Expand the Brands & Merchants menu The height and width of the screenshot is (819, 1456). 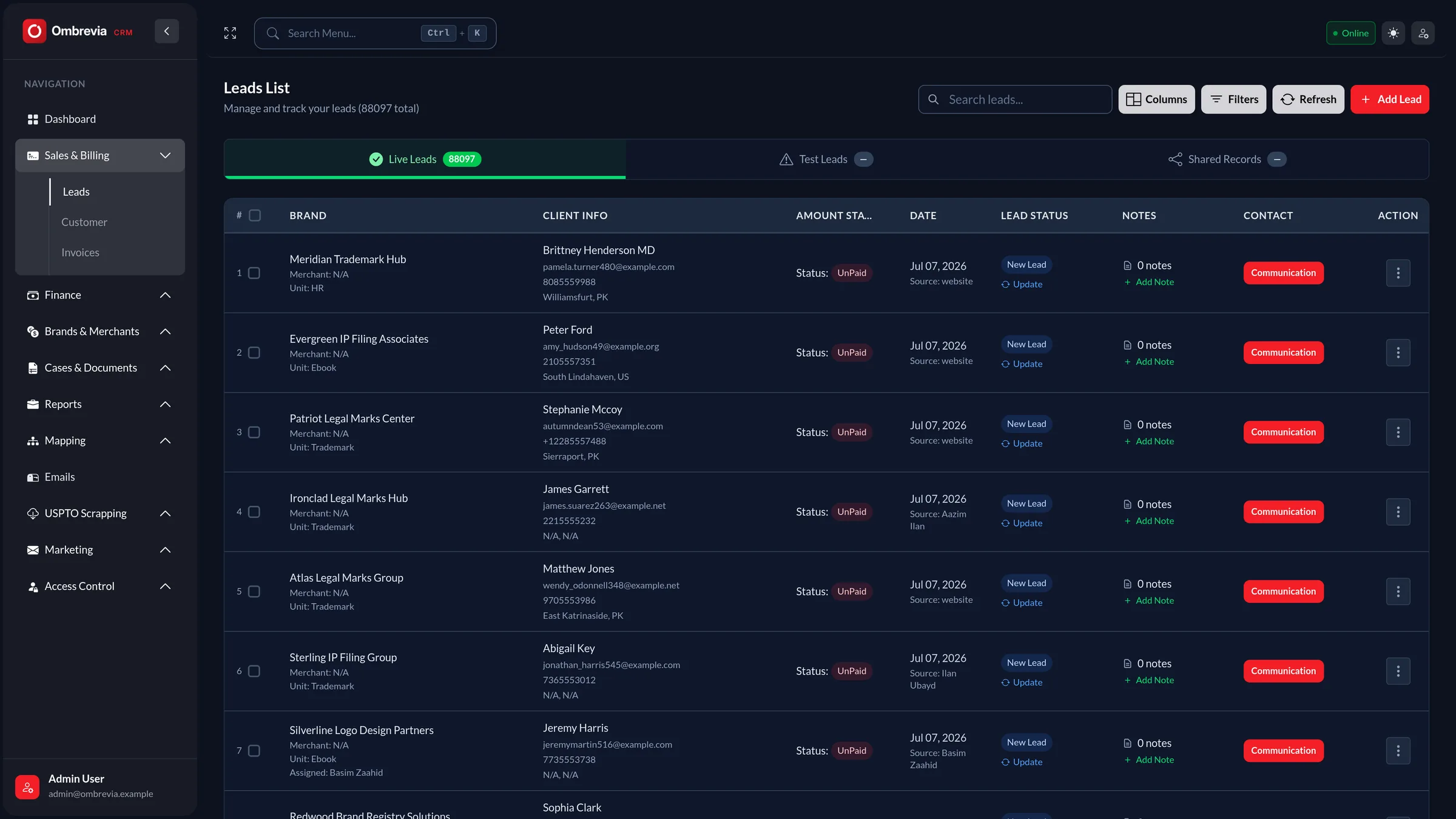(100, 331)
